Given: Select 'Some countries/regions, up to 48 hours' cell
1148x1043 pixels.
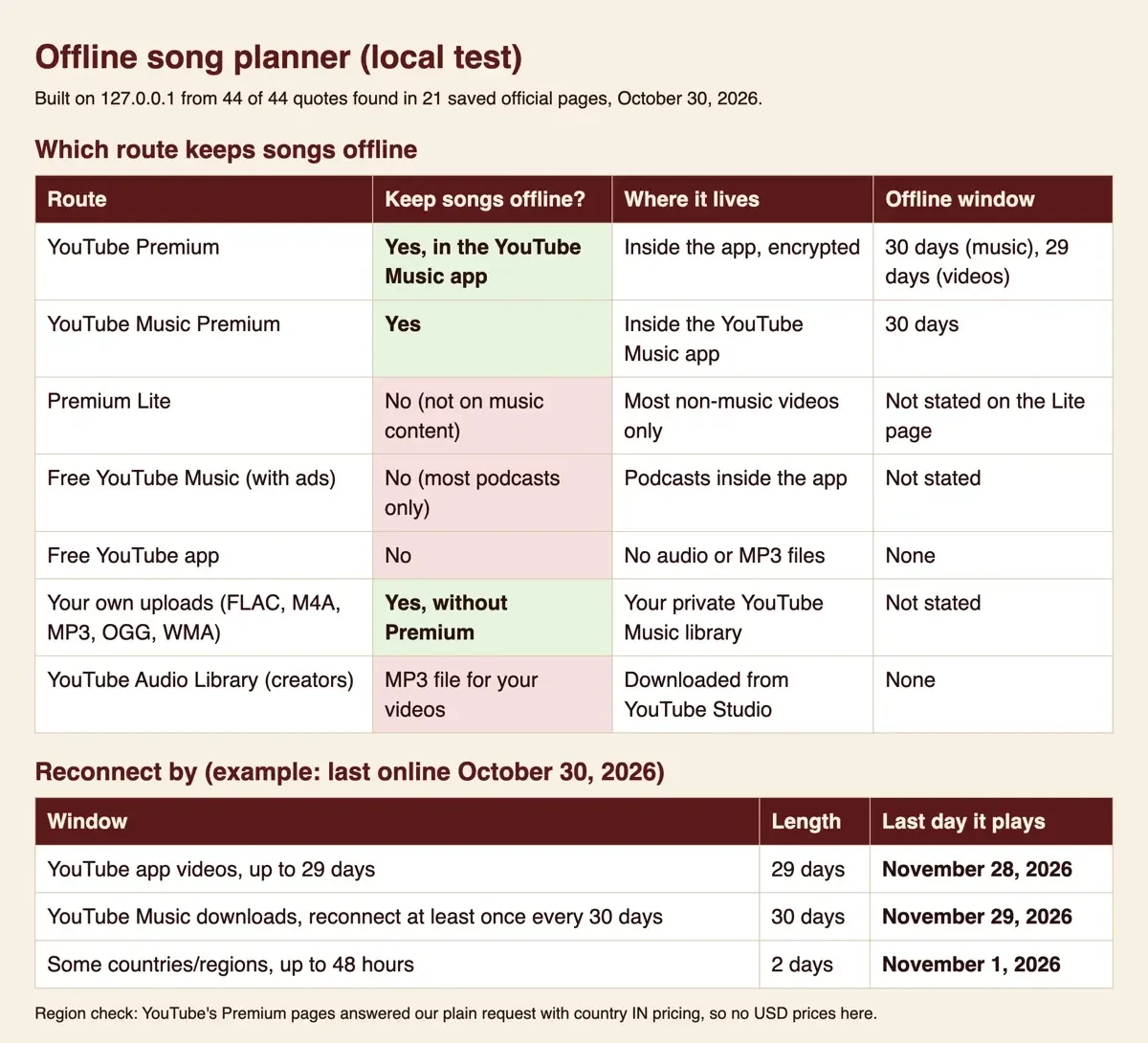Looking at the screenshot, I should point(397,965).
